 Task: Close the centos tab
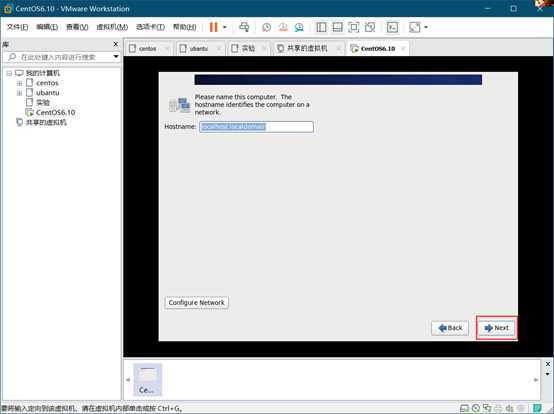[x=167, y=48]
